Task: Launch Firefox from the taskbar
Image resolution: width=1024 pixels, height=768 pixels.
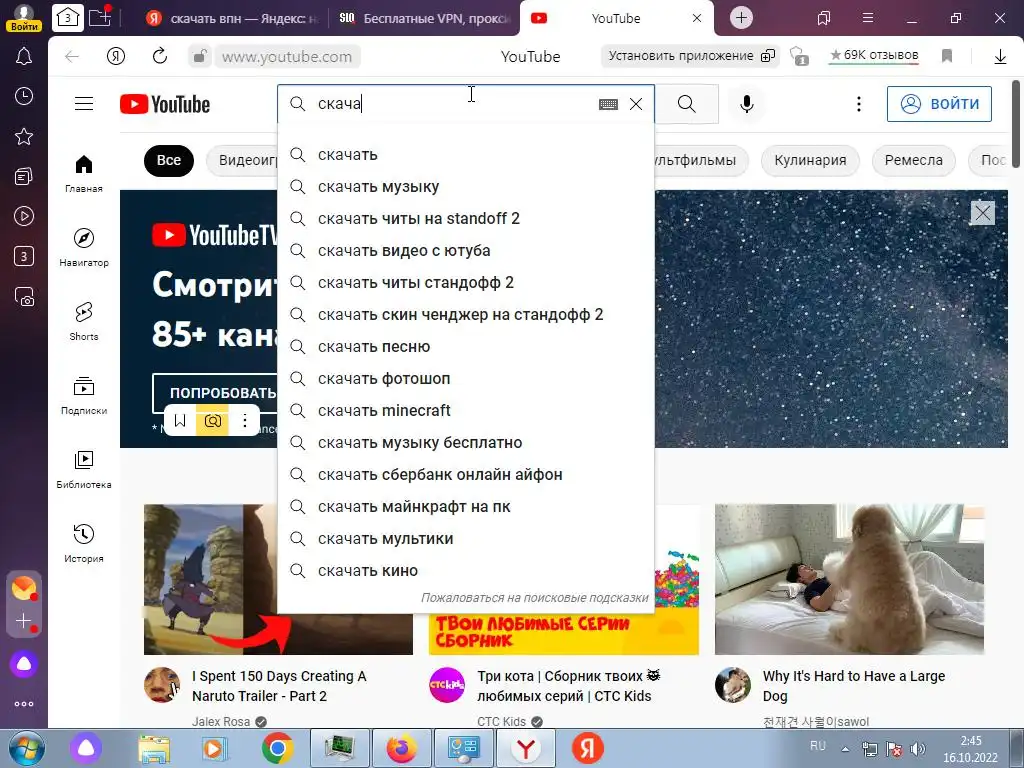Action: 401,748
